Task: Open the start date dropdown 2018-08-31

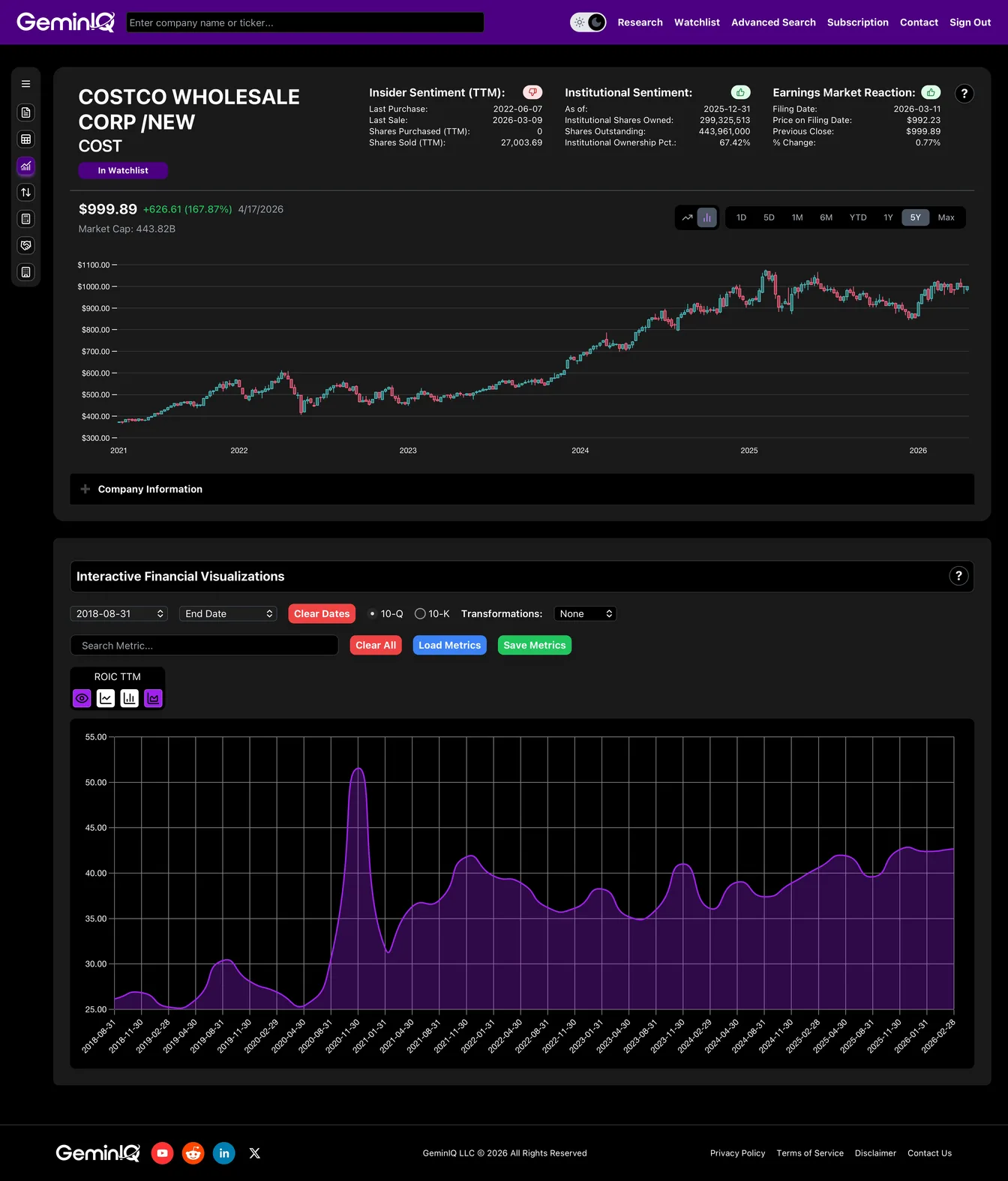Action: pyautogui.click(x=118, y=613)
